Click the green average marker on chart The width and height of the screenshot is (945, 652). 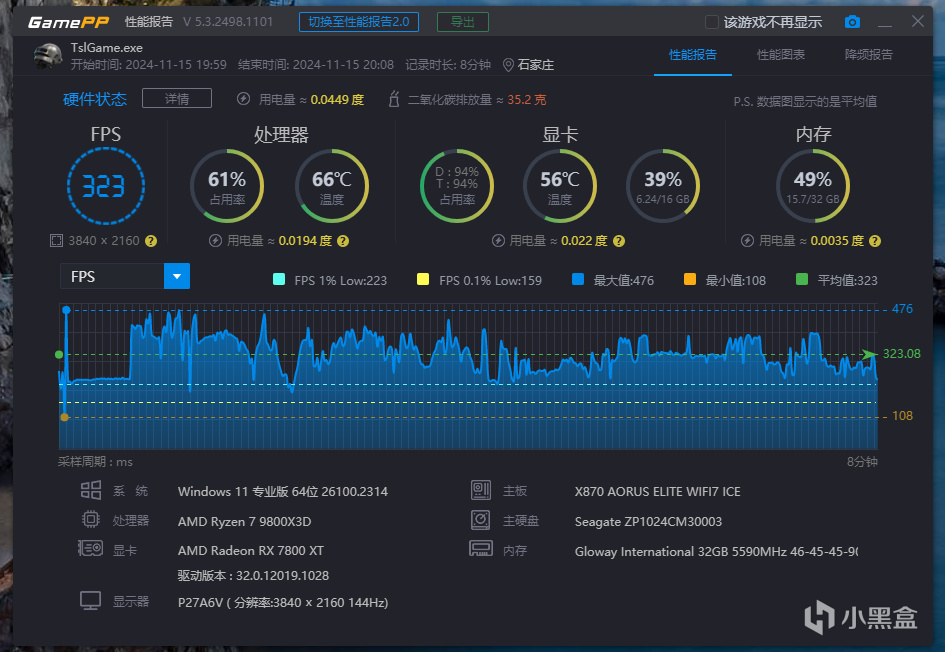point(59,354)
